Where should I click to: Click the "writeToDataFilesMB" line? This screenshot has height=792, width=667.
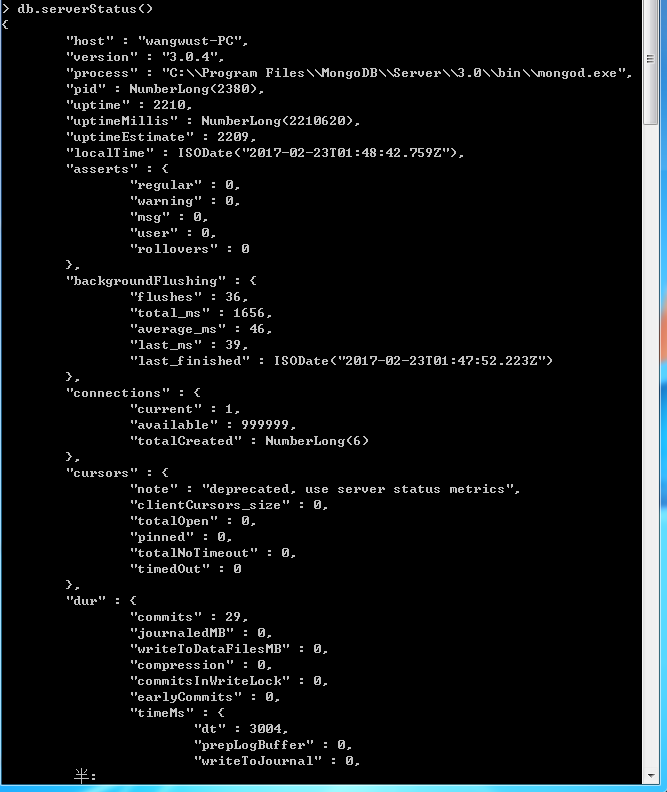pos(229,649)
